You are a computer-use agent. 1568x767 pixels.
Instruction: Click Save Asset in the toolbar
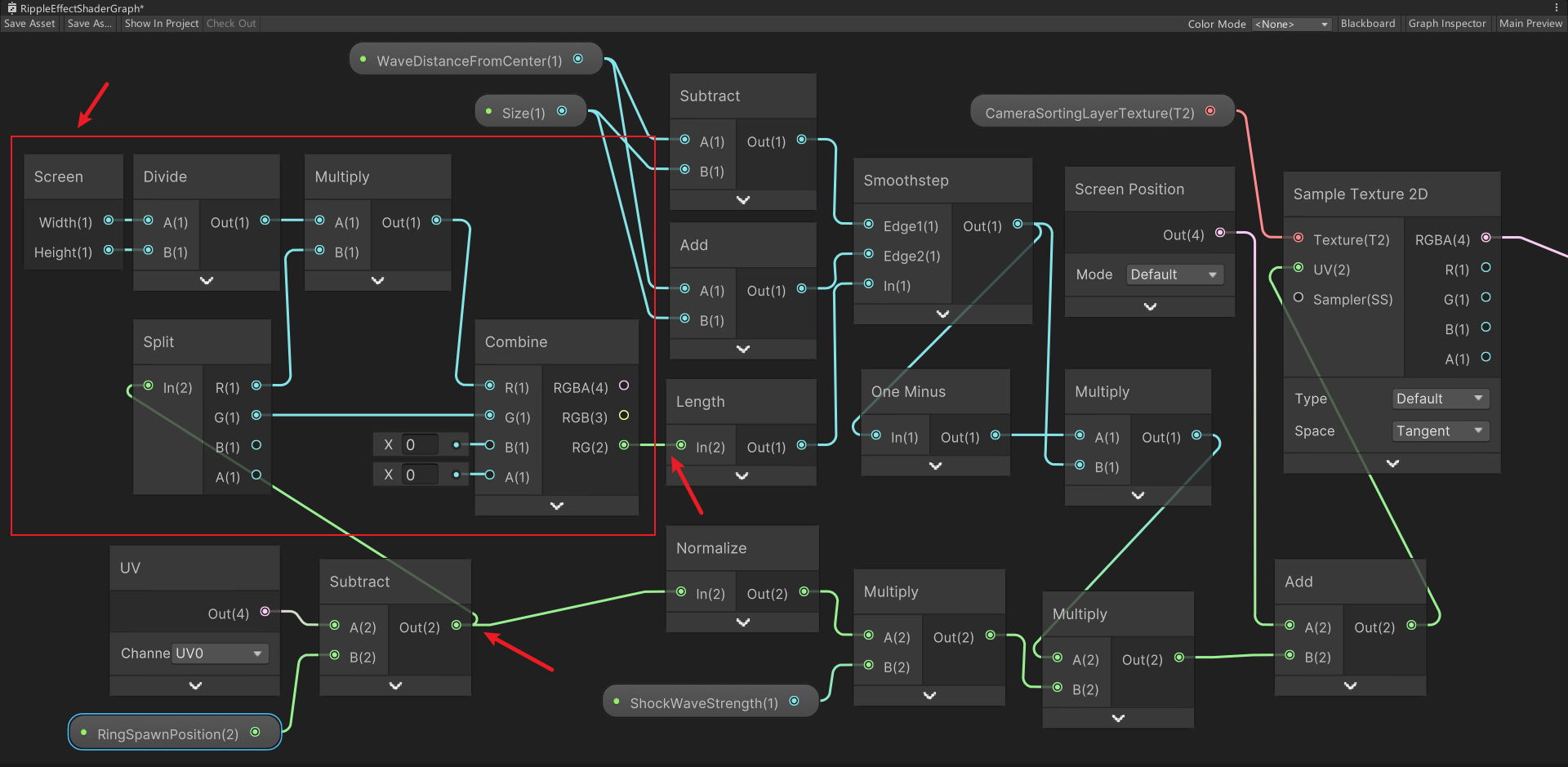pyautogui.click(x=29, y=24)
